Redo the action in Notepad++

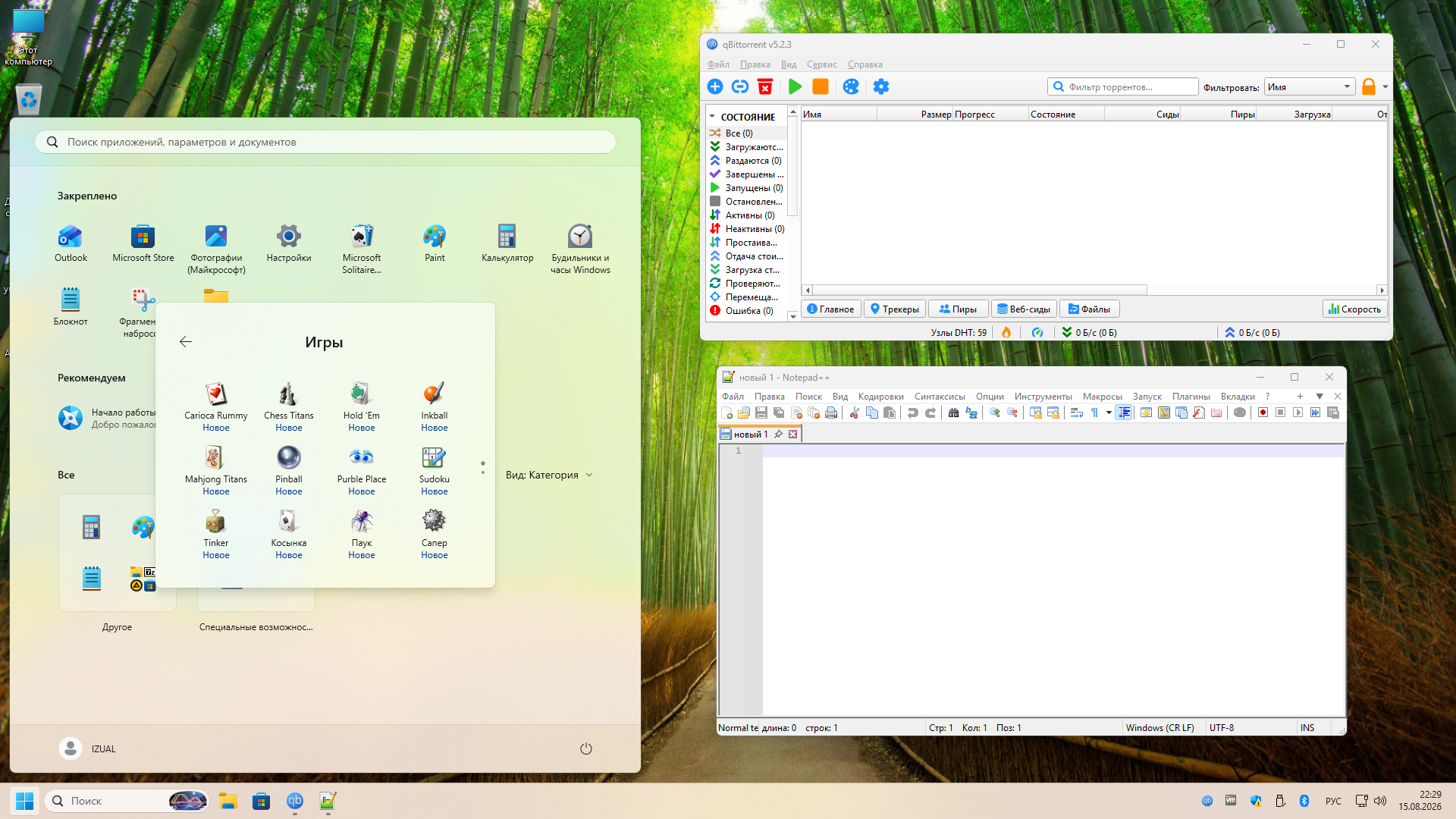click(930, 413)
